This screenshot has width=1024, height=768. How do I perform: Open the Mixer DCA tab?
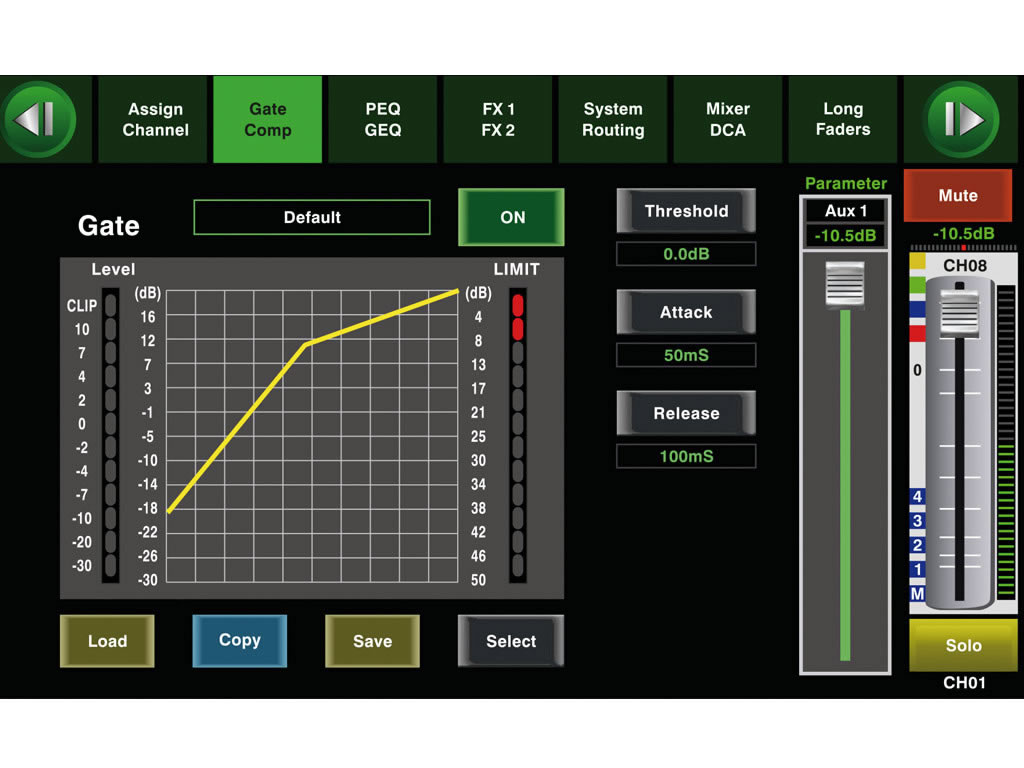pos(728,120)
